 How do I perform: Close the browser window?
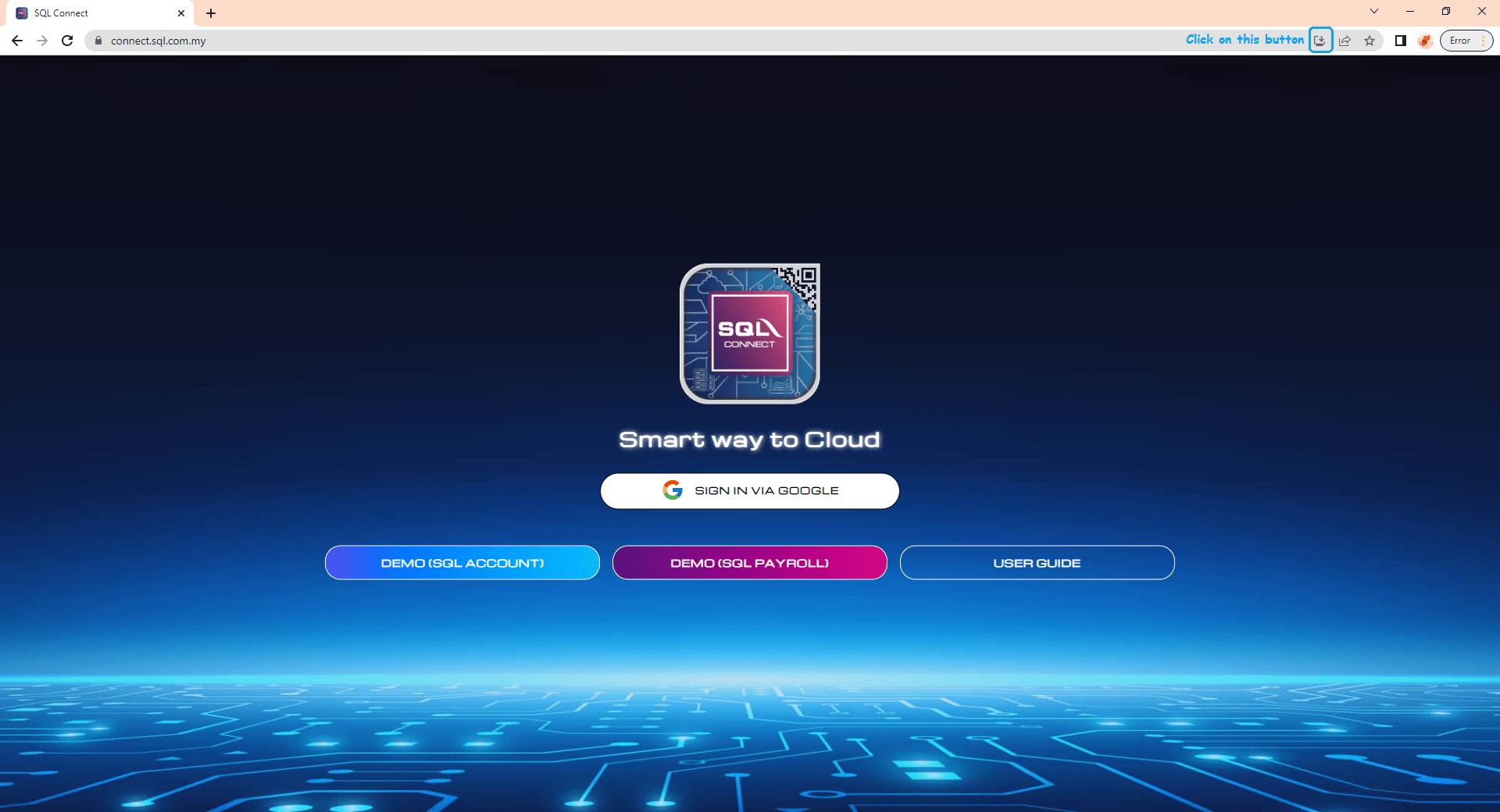[1482, 12]
